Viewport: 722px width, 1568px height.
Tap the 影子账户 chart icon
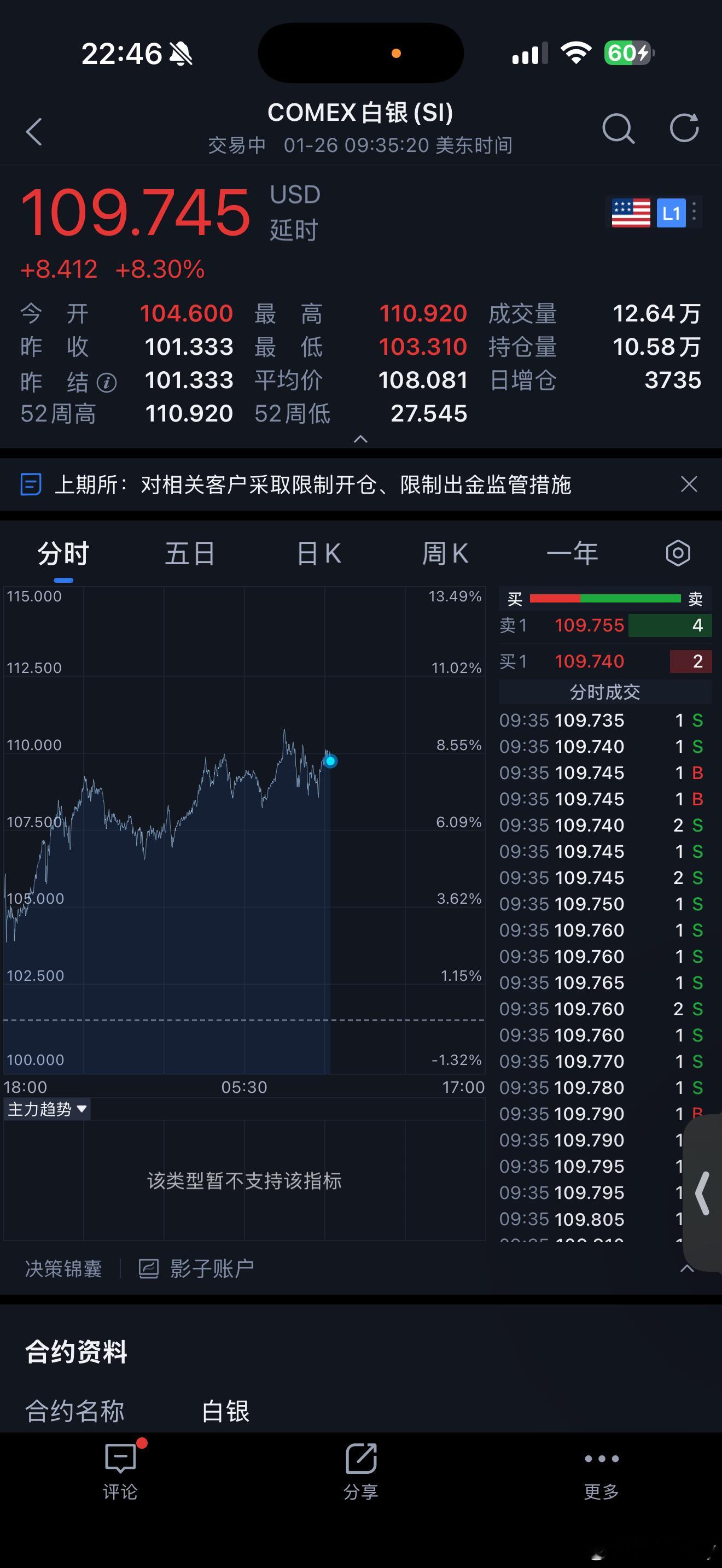(x=149, y=1269)
